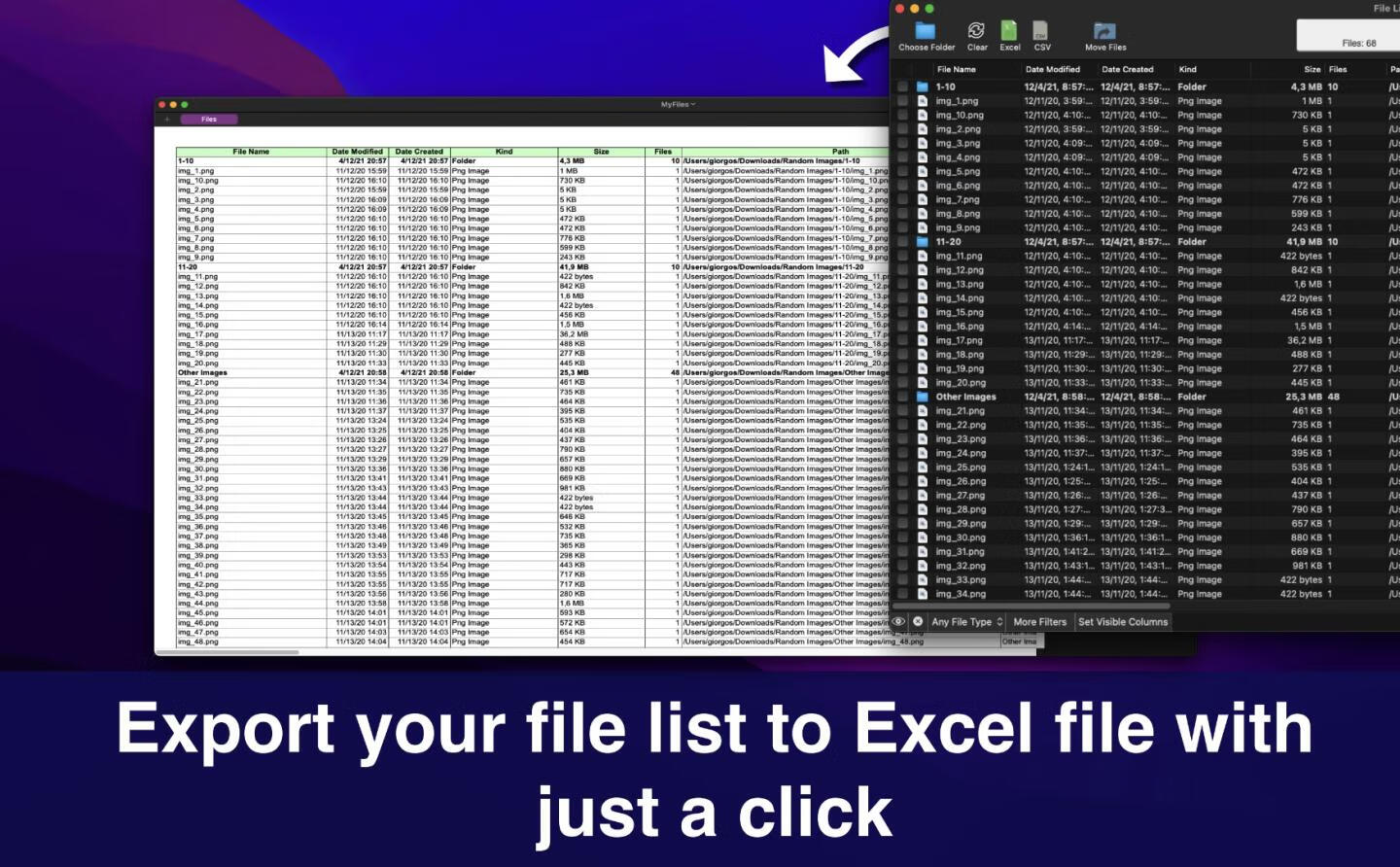Screen dimensions: 1400x867
Task: Select the img_20.png row in the file list
Action: (1145, 383)
